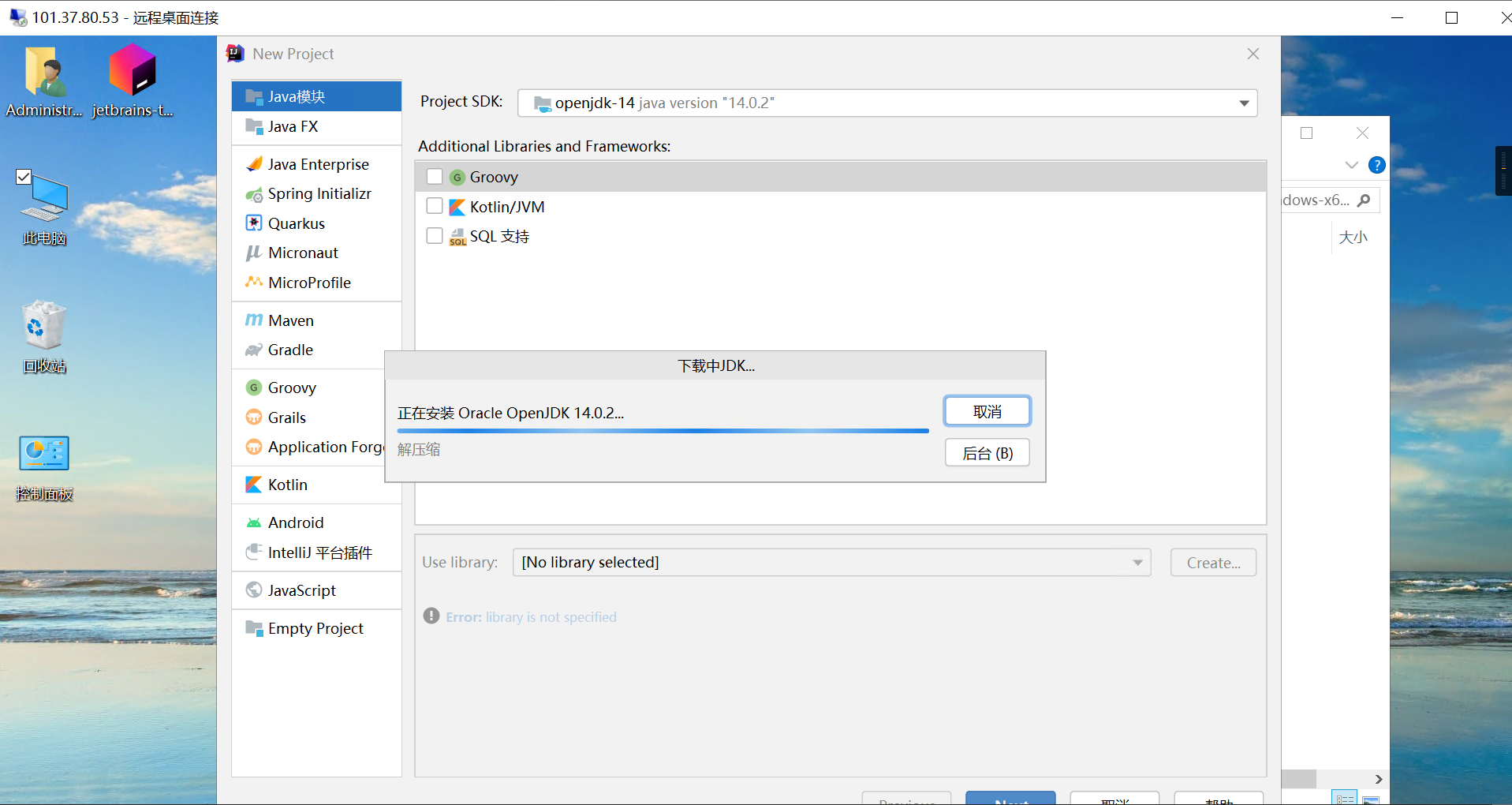Click the JDK install progress bar
The width and height of the screenshot is (1512, 805).
tap(663, 431)
